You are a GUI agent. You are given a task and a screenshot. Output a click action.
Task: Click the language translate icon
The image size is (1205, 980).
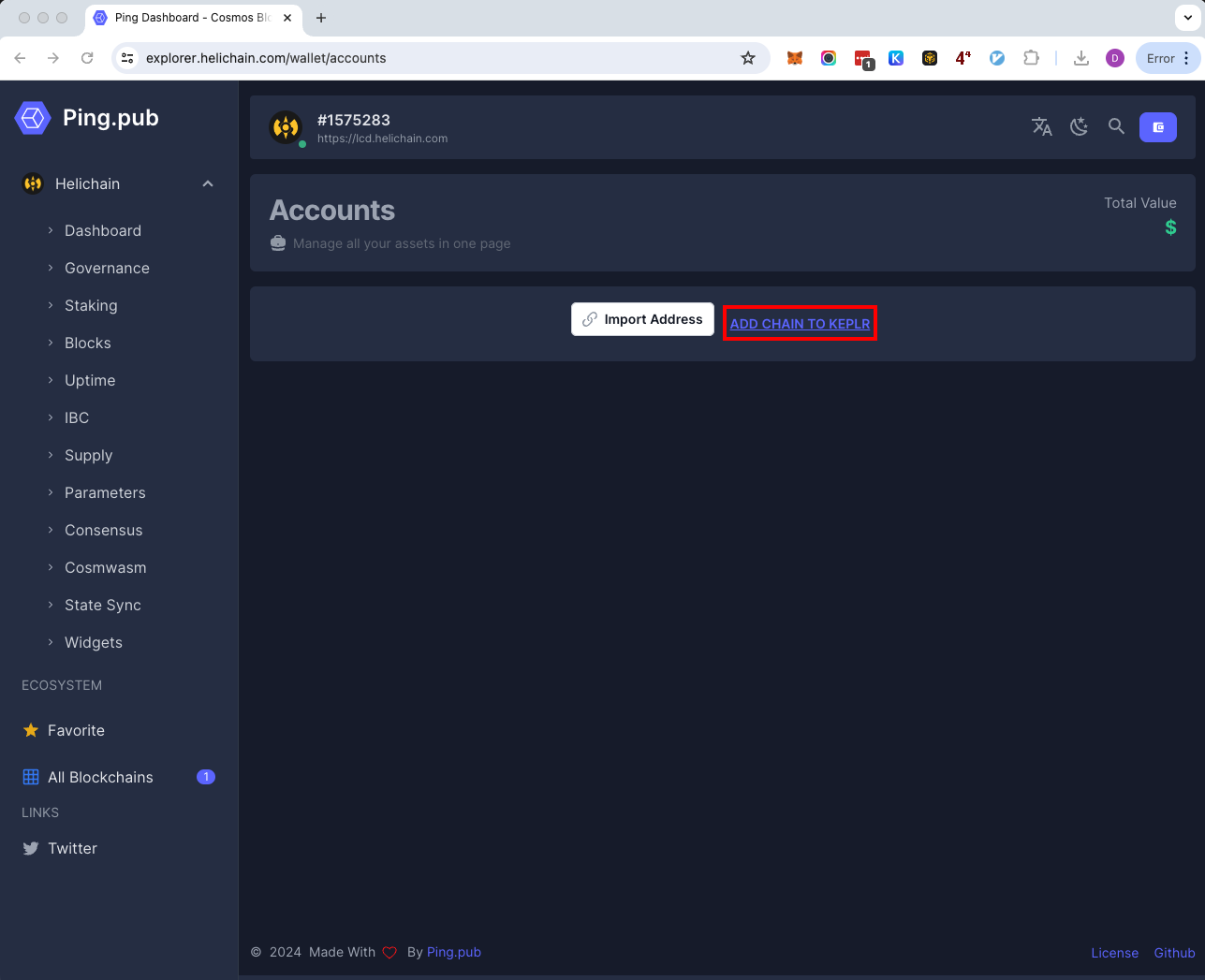click(x=1041, y=127)
